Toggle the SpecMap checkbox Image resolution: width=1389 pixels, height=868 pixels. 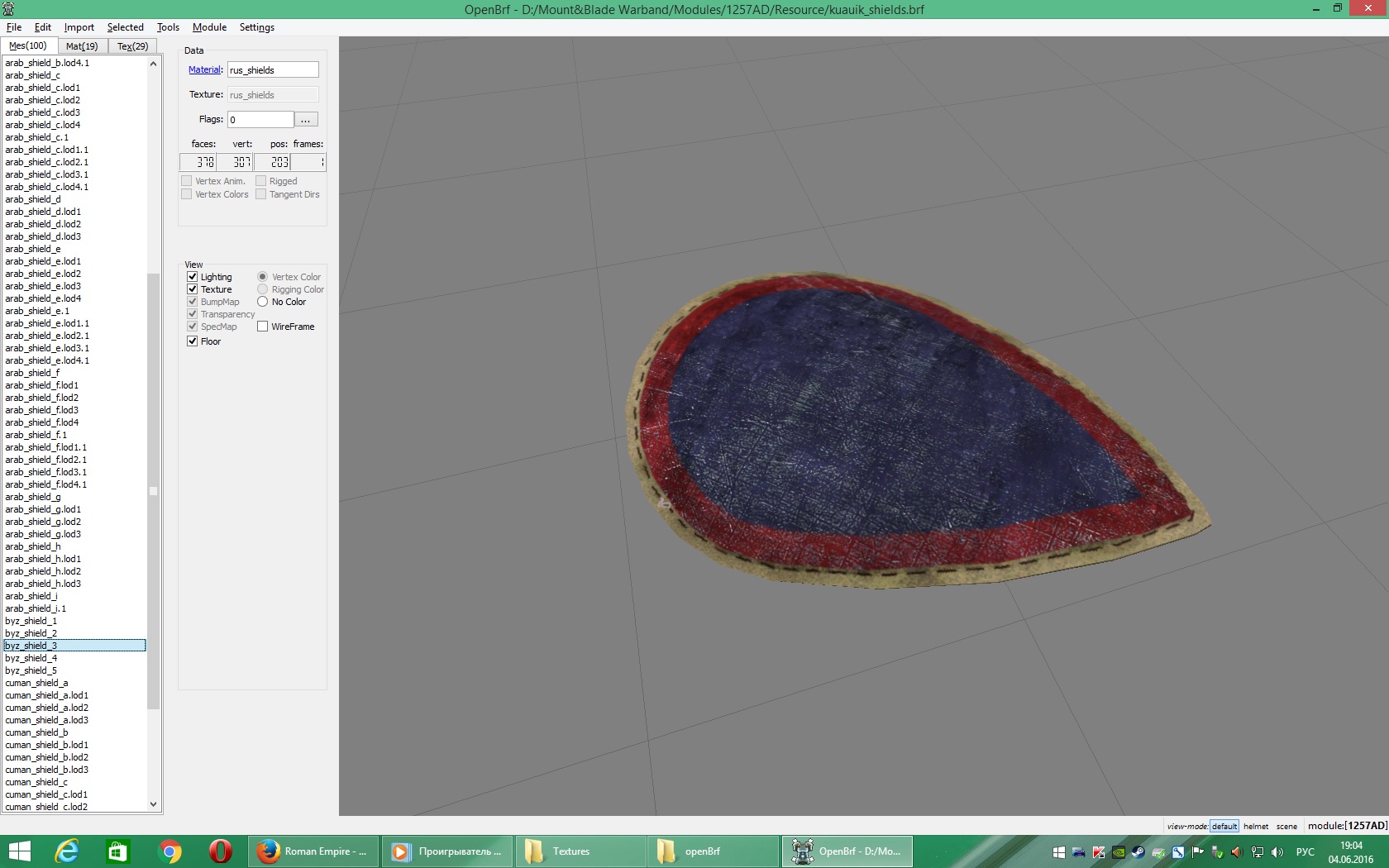point(192,327)
